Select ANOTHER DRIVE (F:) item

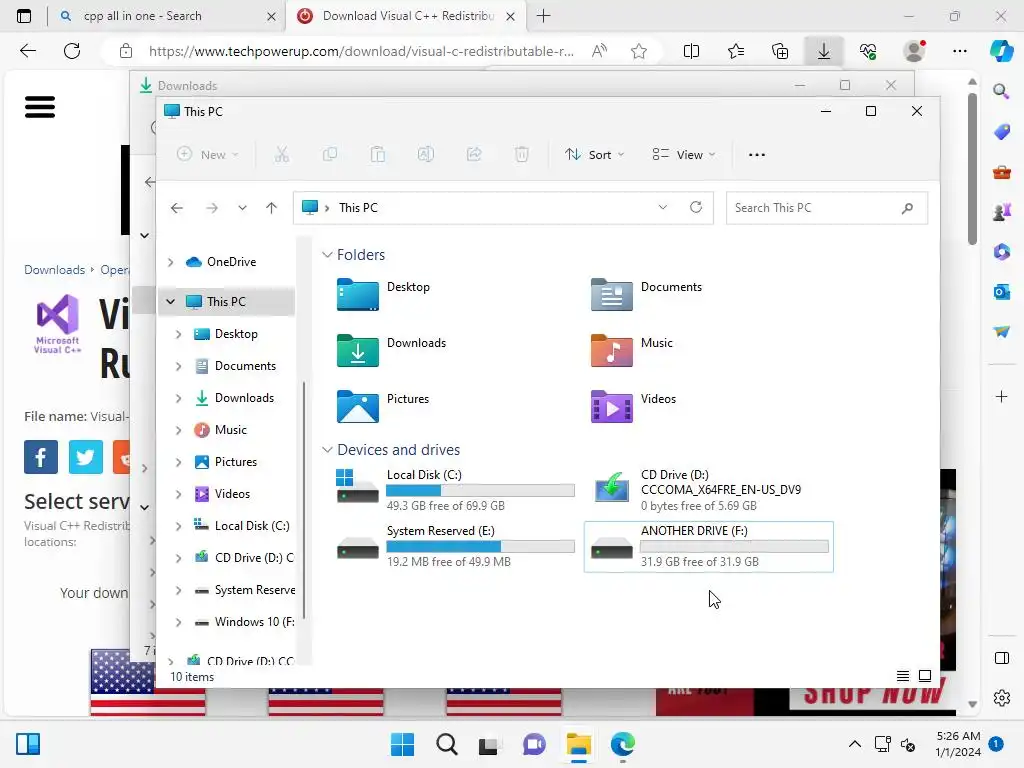click(x=709, y=547)
